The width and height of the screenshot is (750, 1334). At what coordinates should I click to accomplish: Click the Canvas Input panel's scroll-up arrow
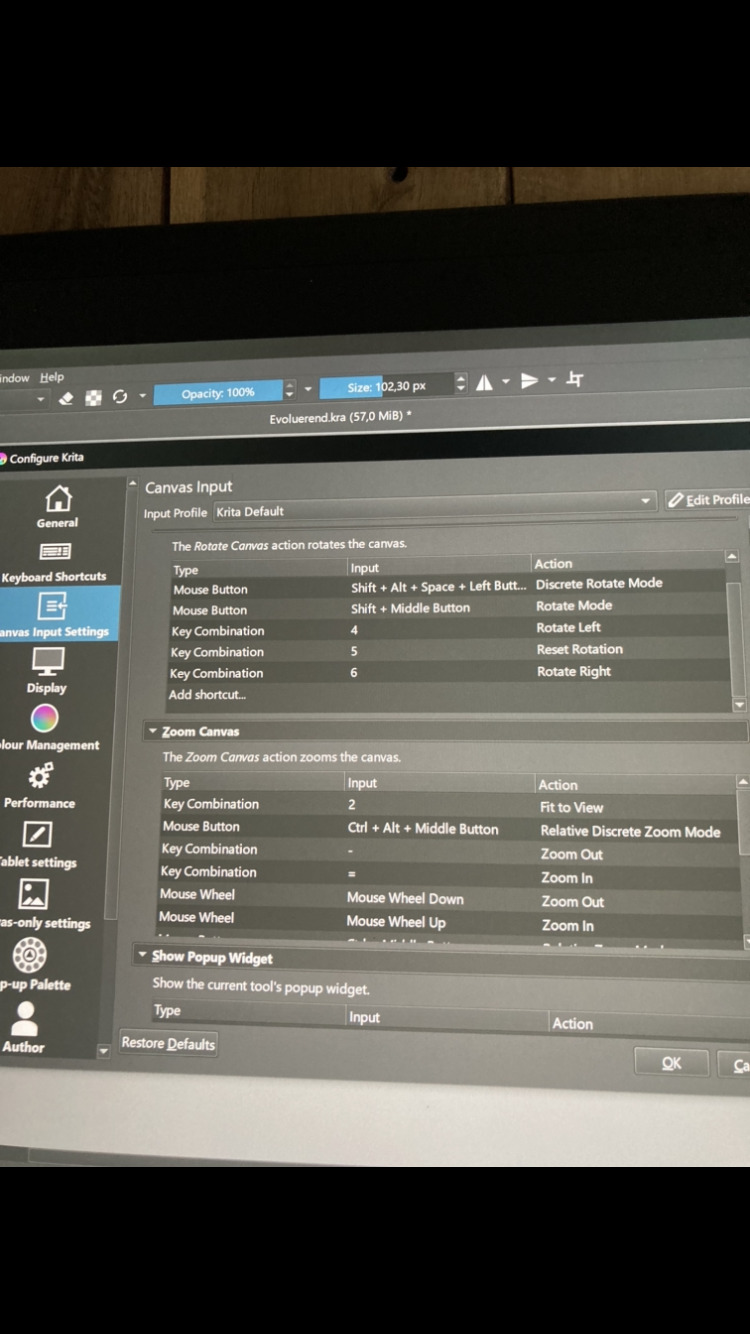click(133, 484)
